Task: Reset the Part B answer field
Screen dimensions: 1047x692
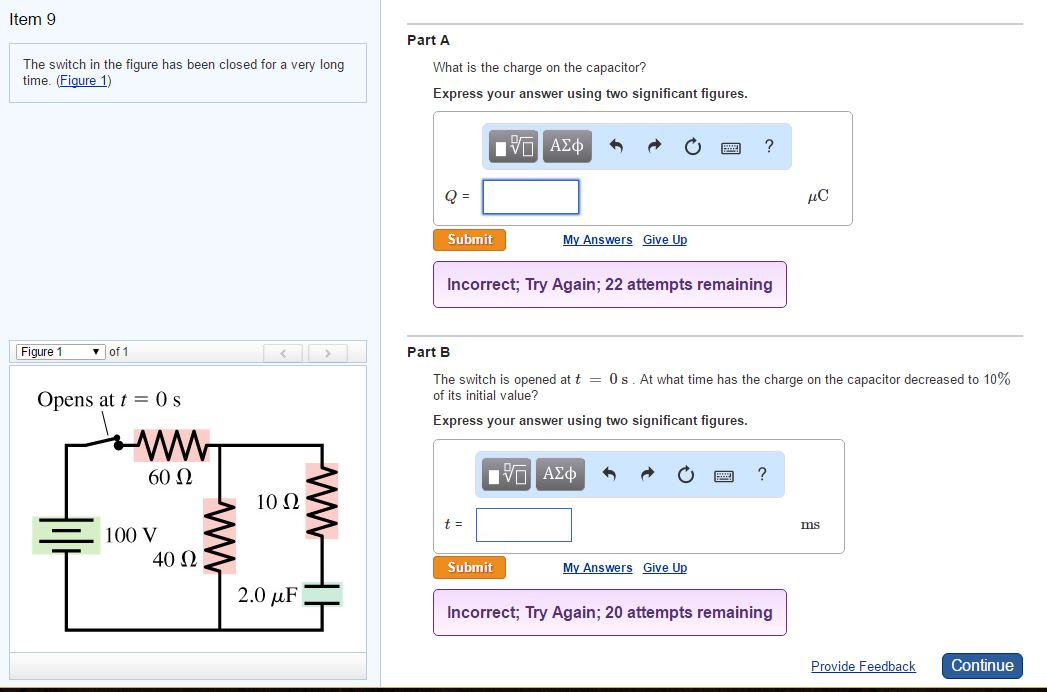Action: pyautogui.click(x=686, y=474)
